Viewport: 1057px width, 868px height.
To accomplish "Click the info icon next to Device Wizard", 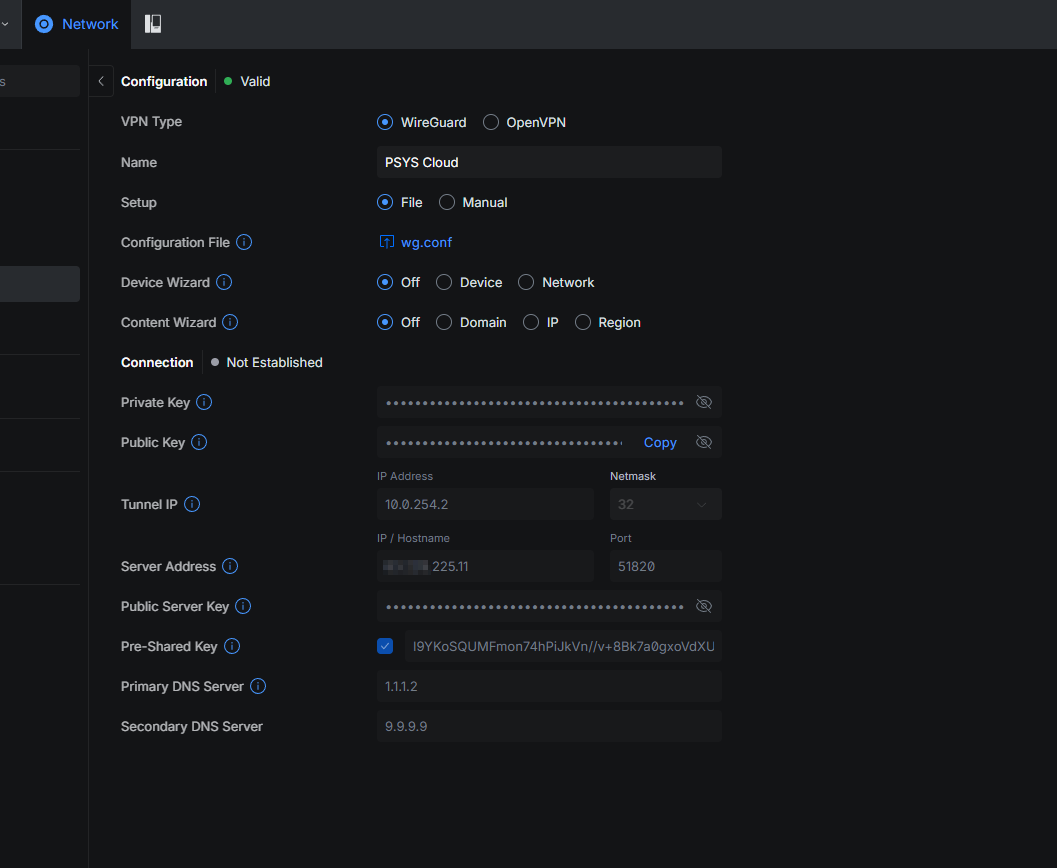I will [x=224, y=282].
